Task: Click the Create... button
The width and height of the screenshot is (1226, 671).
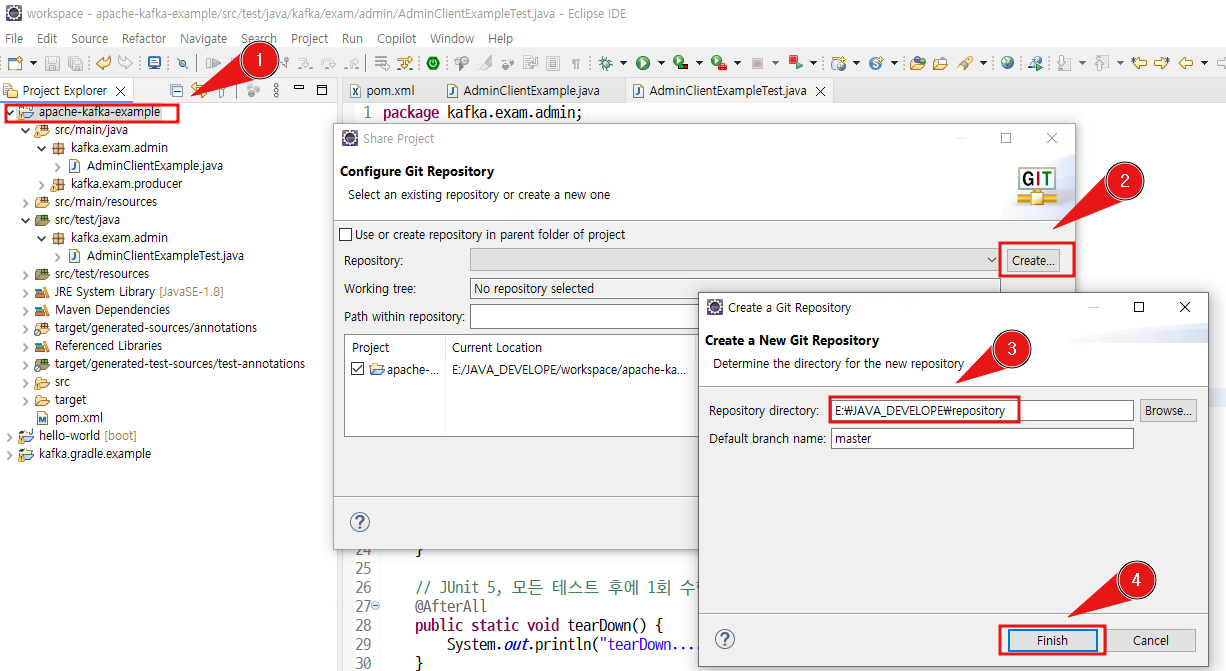Action: (x=1033, y=261)
